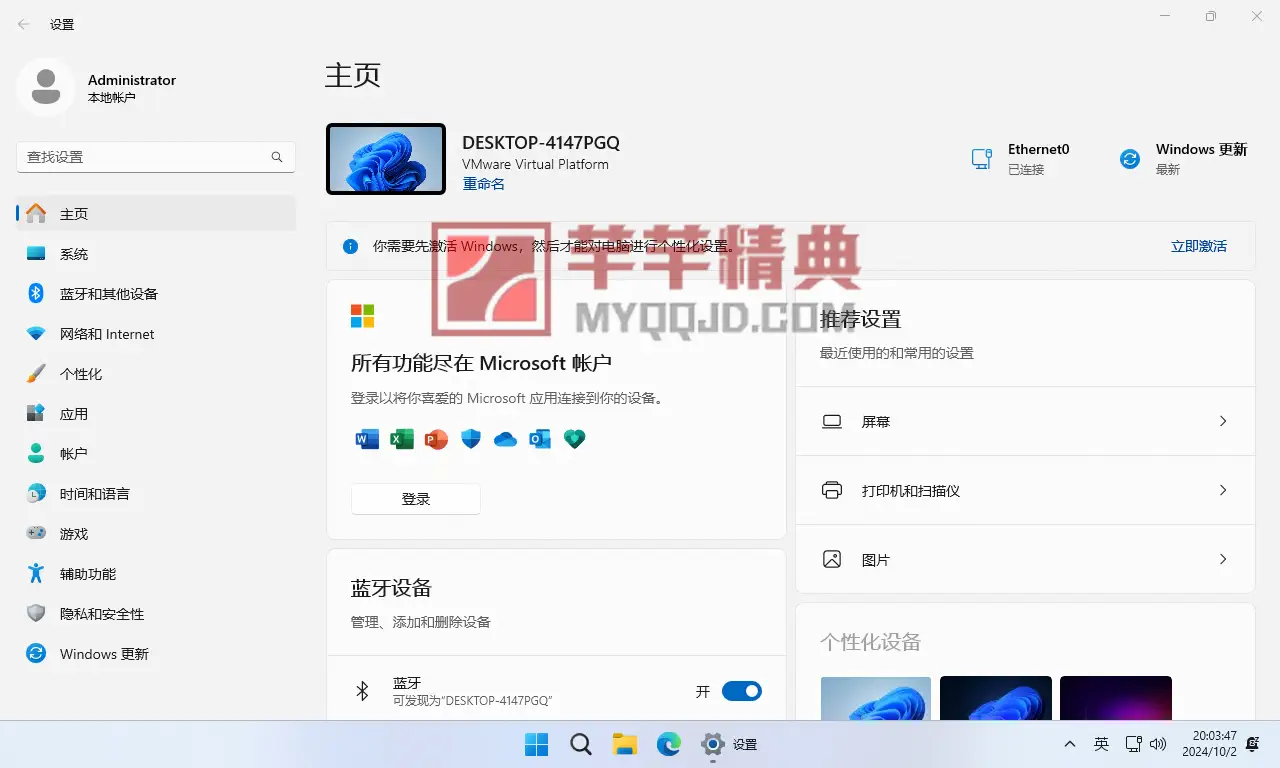
Task: Click the 立即激活 activation link
Action: (x=1198, y=246)
